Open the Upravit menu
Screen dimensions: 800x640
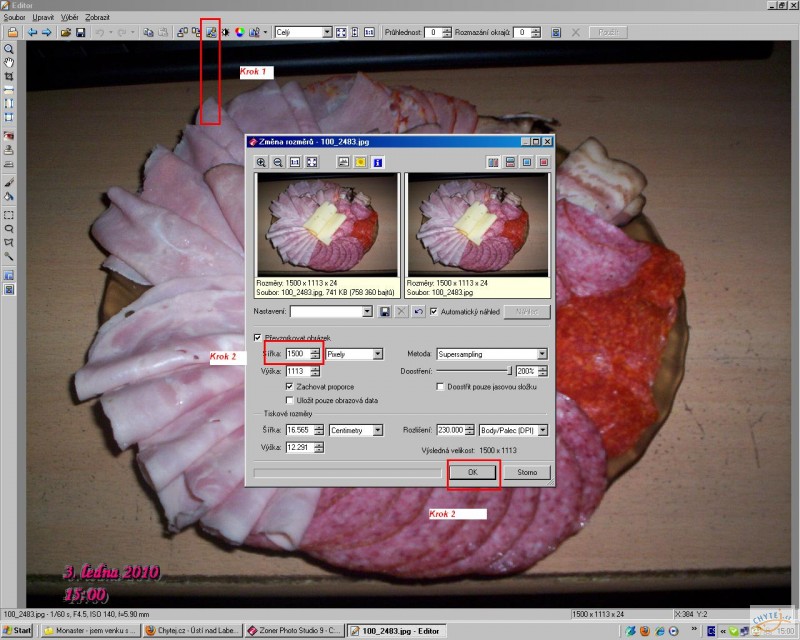[x=43, y=17]
